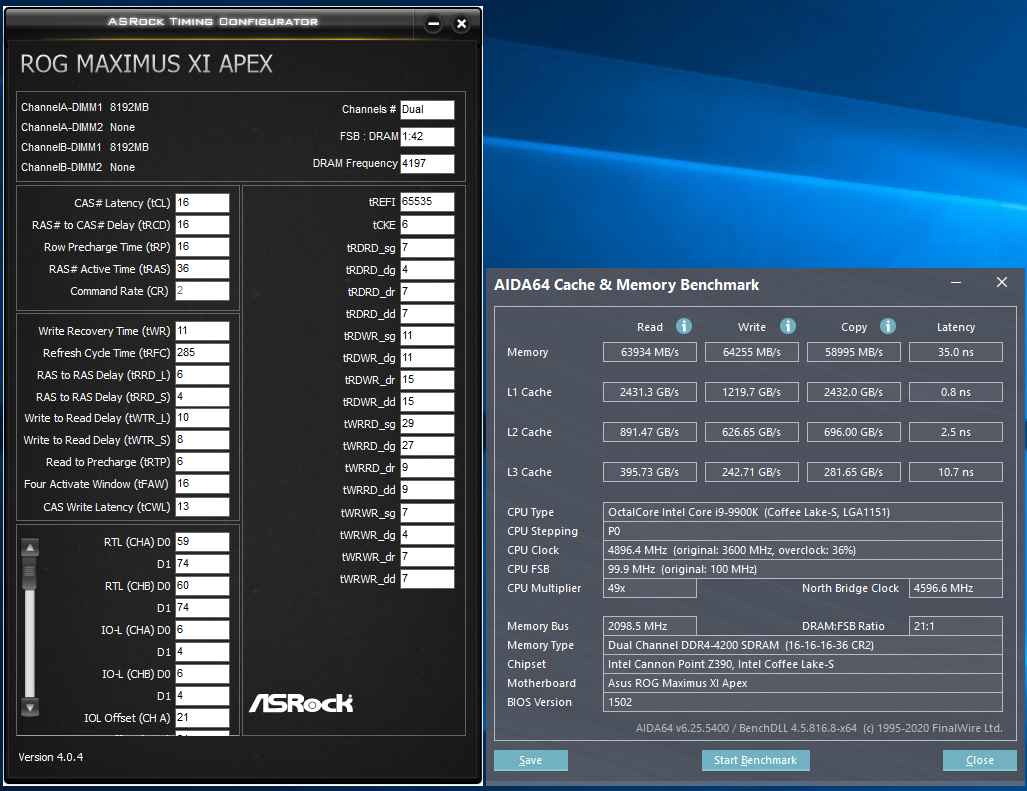1027x791 pixels.
Task: Click the CPU Clock value 4896.4 MHz
Action: pyautogui.click(x=802, y=549)
